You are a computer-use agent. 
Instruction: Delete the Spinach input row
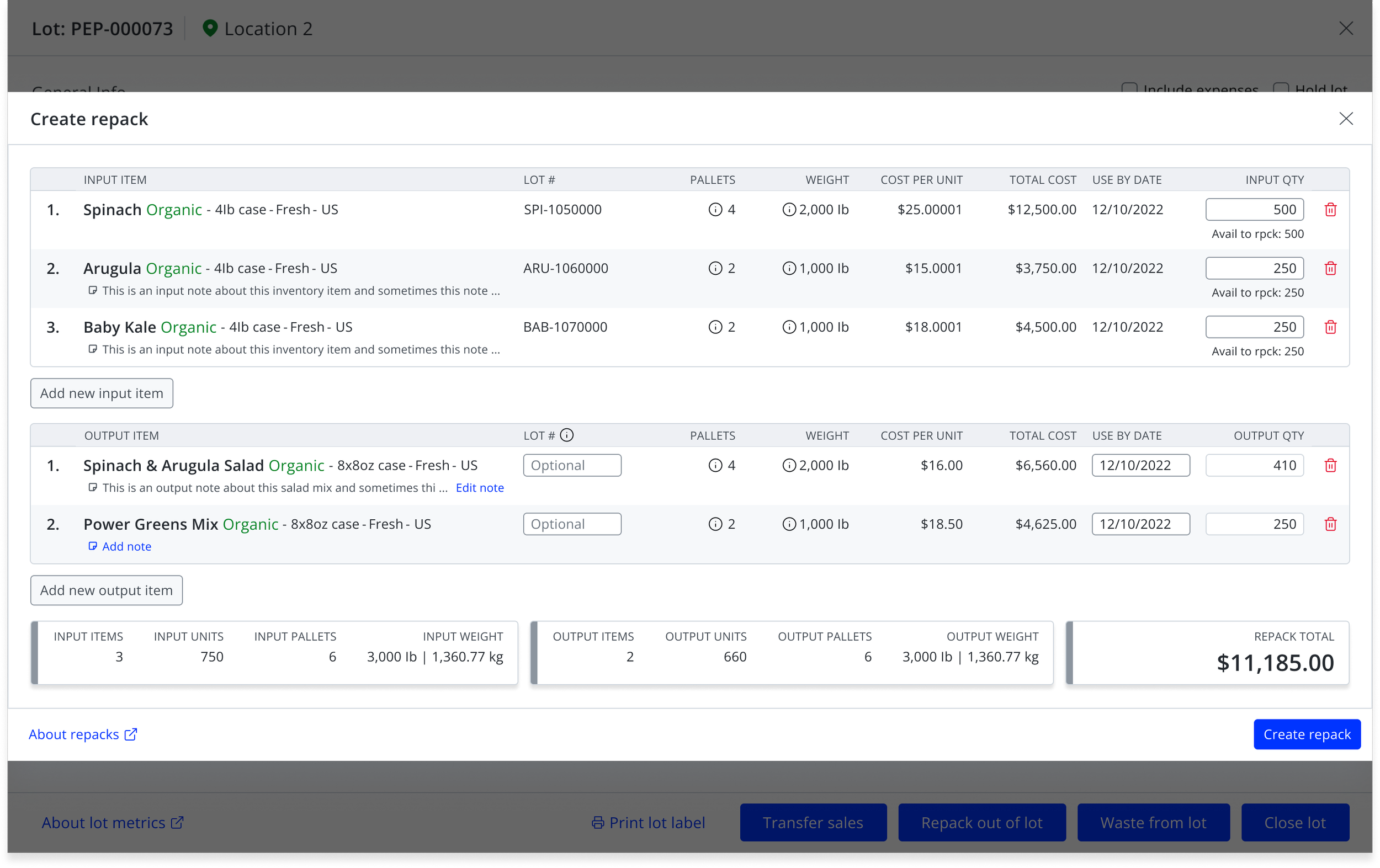point(1330,210)
